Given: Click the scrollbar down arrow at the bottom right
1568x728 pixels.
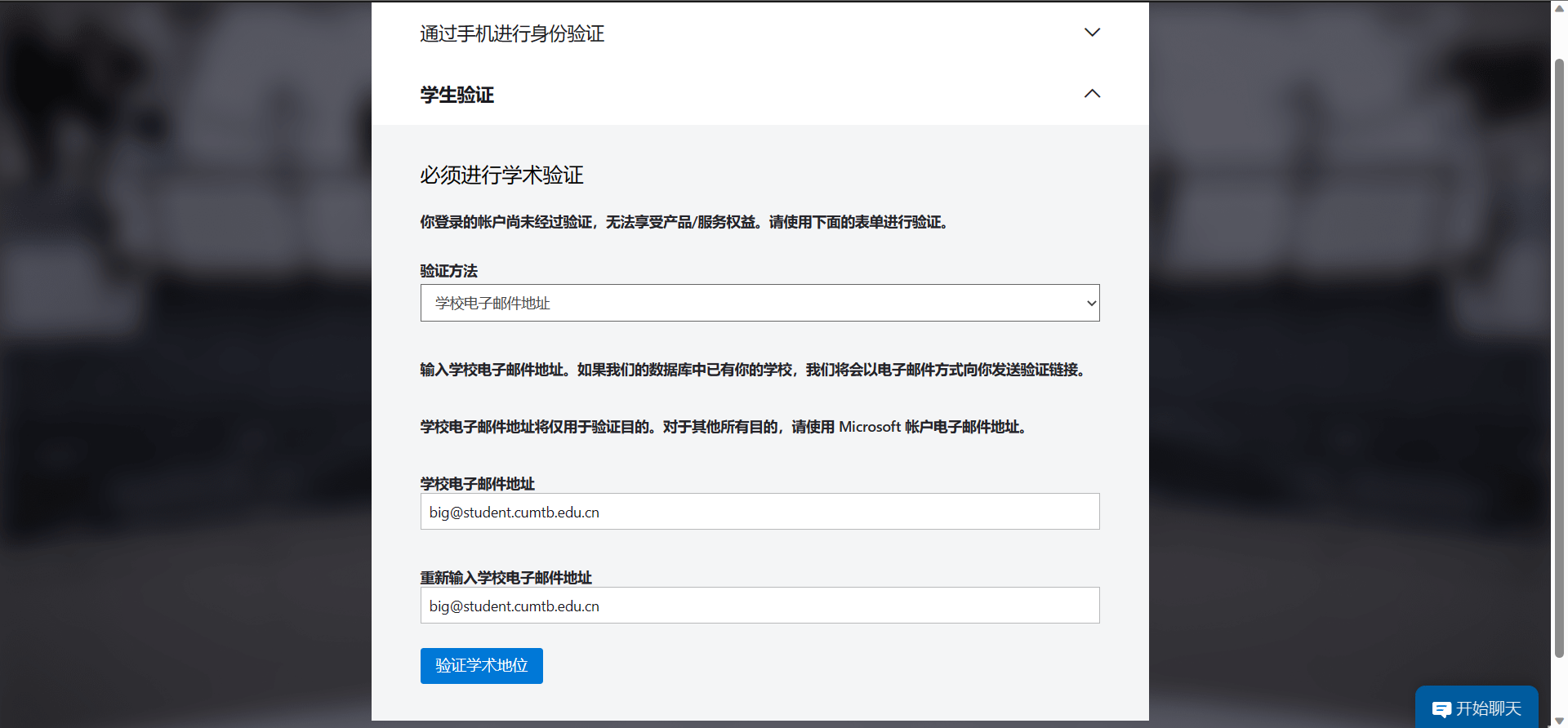Looking at the screenshot, I should [x=1559, y=721].
